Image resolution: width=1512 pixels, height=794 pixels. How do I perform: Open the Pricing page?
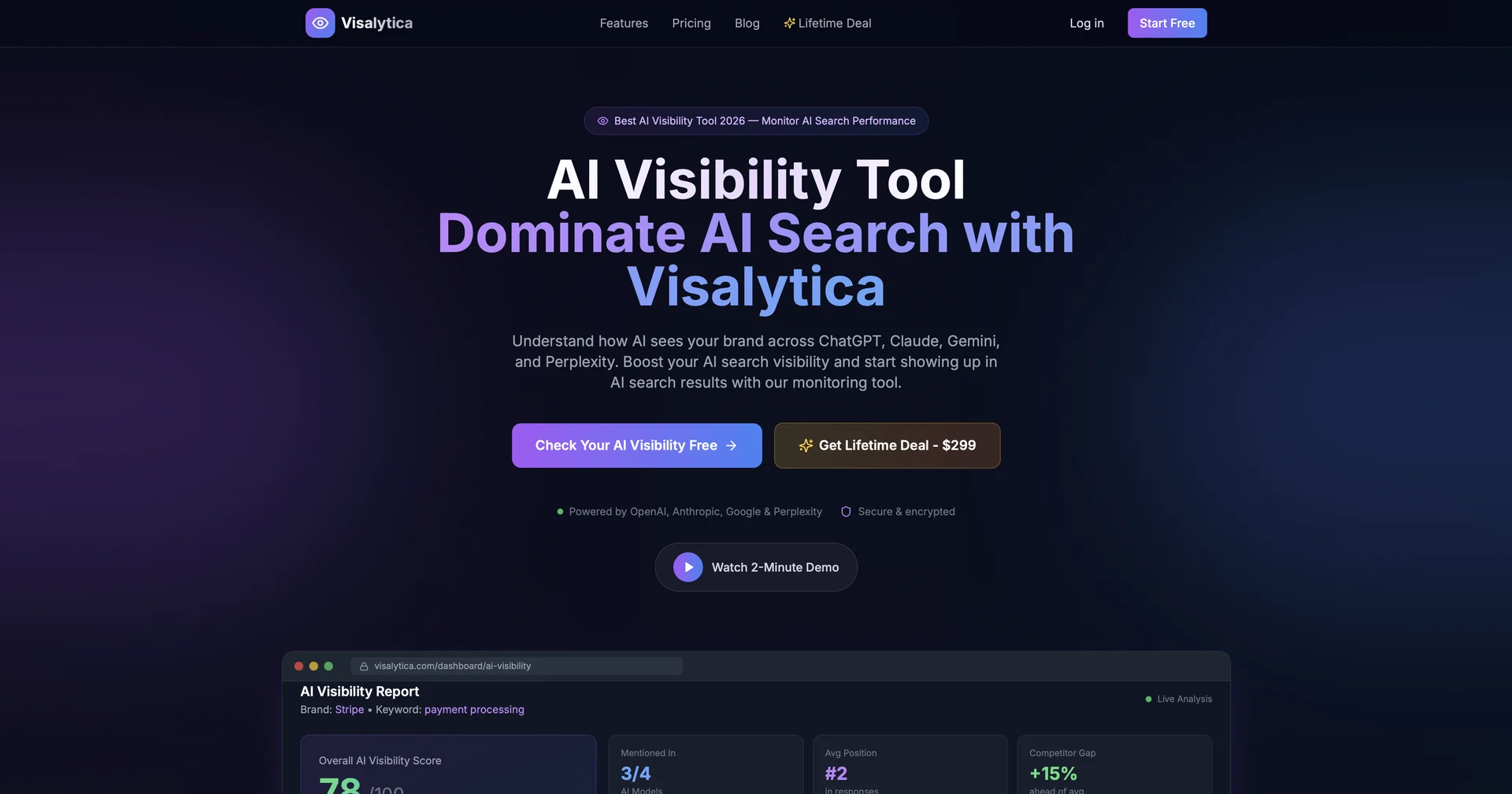(691, 23)
